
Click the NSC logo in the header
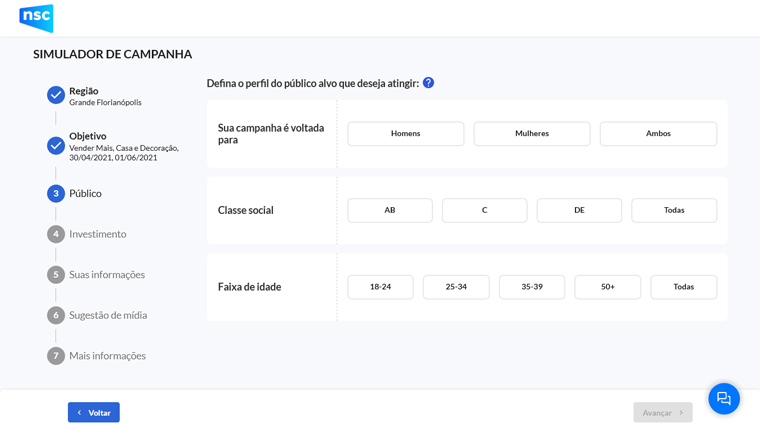(x=36, y=18)
